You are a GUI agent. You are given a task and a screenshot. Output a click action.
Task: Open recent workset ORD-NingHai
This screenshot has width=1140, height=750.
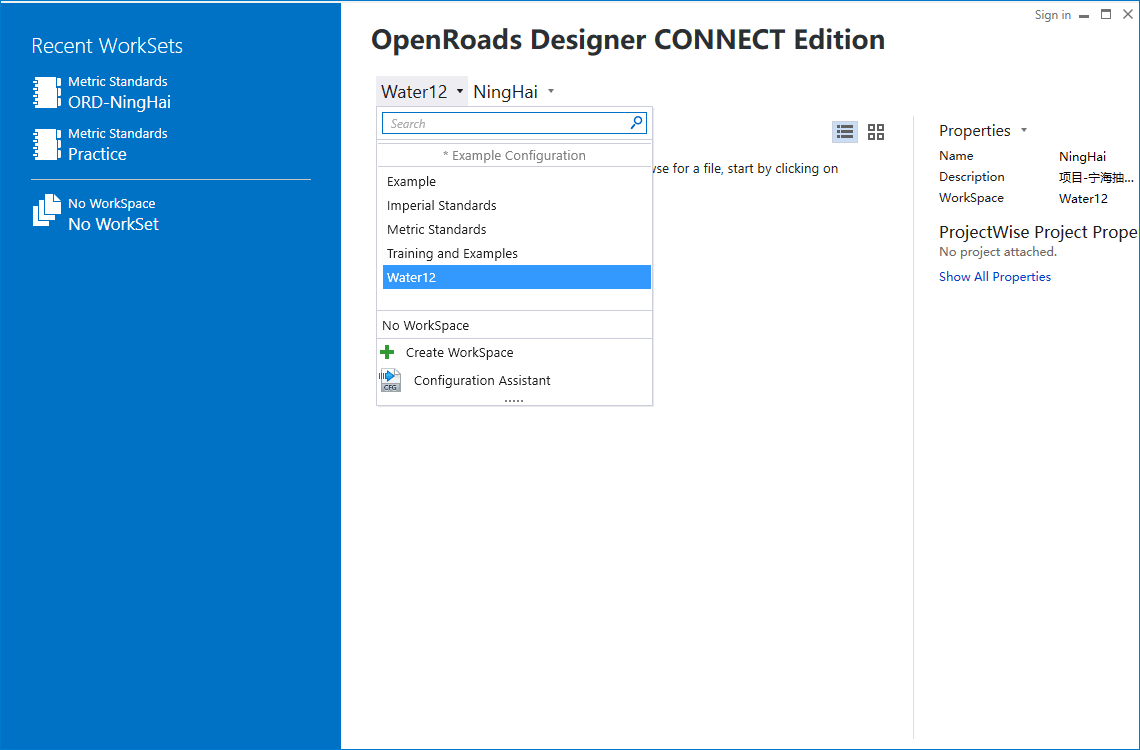coord(102,93)
